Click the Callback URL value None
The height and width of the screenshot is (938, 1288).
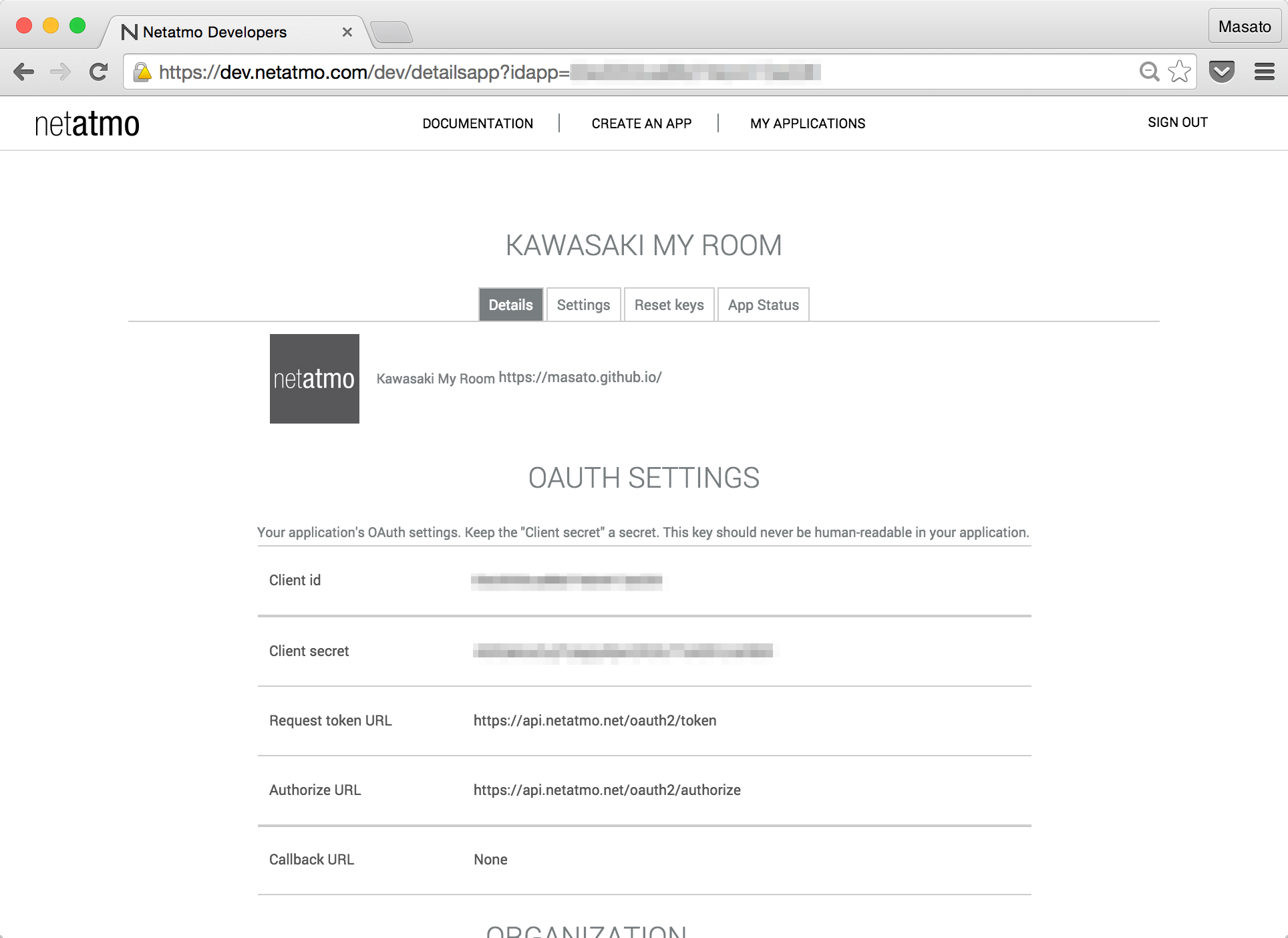coord(490,860)
